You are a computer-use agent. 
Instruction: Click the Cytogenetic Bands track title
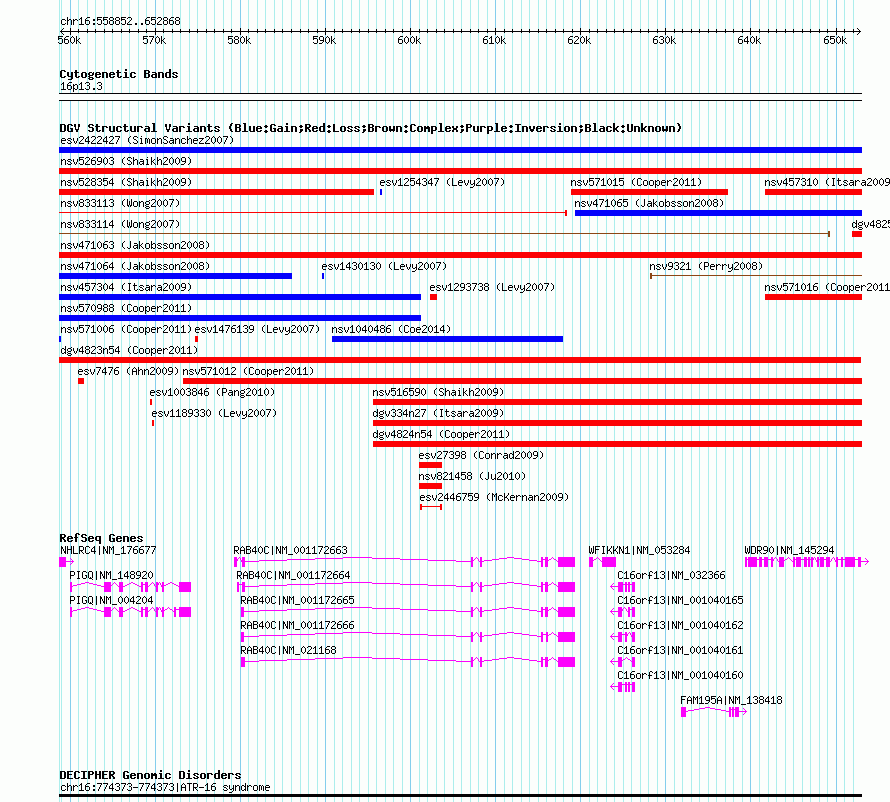[119, 74]
